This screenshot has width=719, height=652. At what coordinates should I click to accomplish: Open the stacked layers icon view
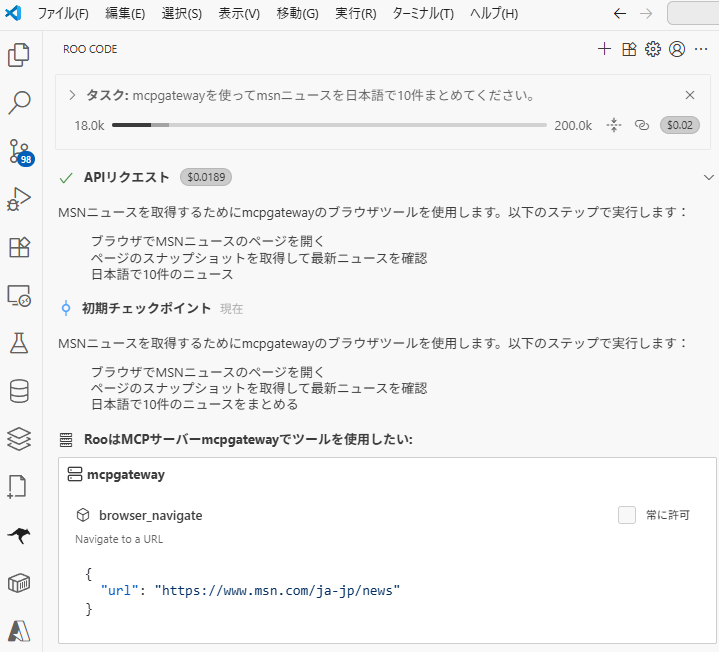pyautogui.click(x=19, y=439)
